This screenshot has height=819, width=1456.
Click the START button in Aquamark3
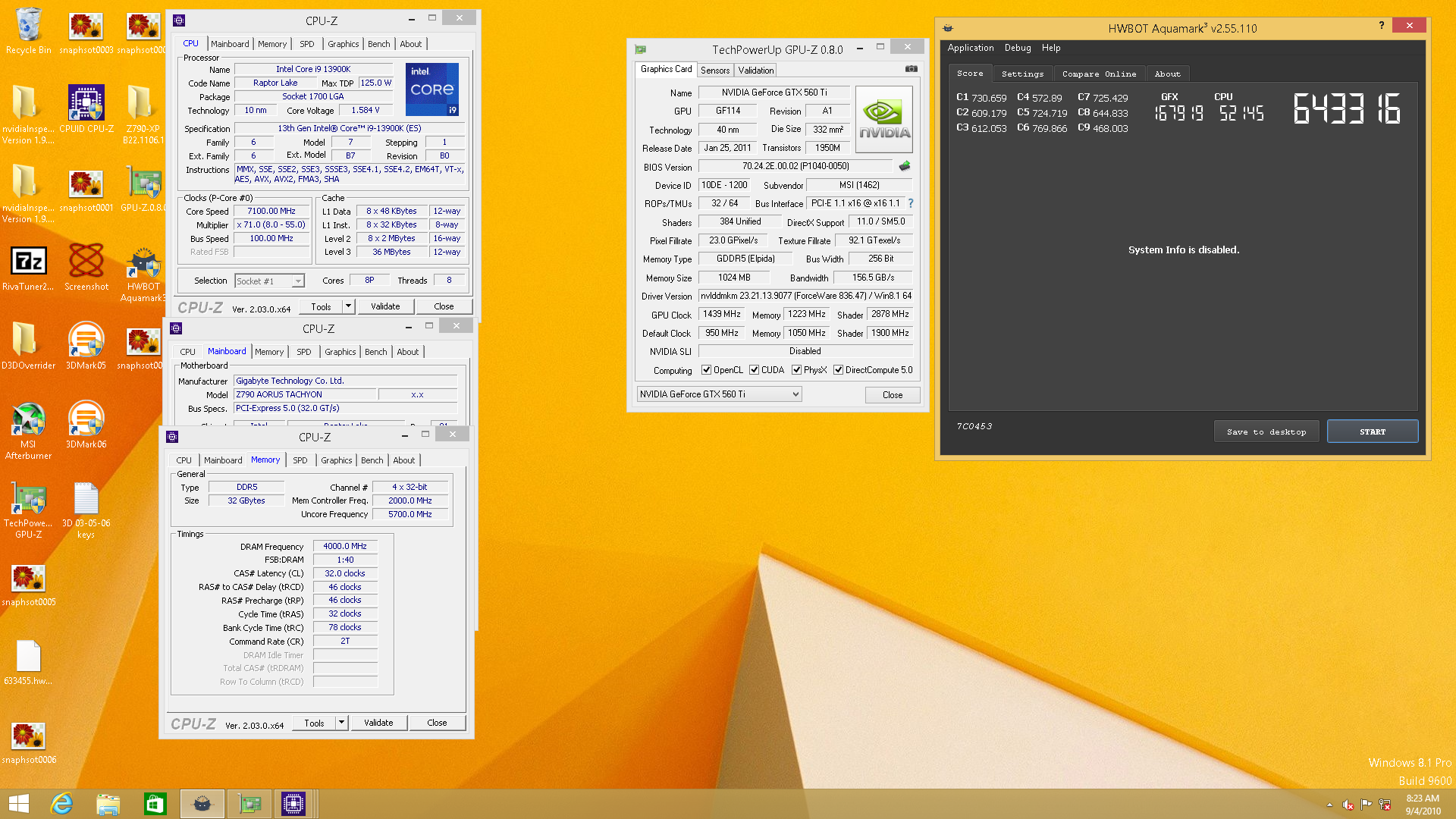[x=1373, y=431]
